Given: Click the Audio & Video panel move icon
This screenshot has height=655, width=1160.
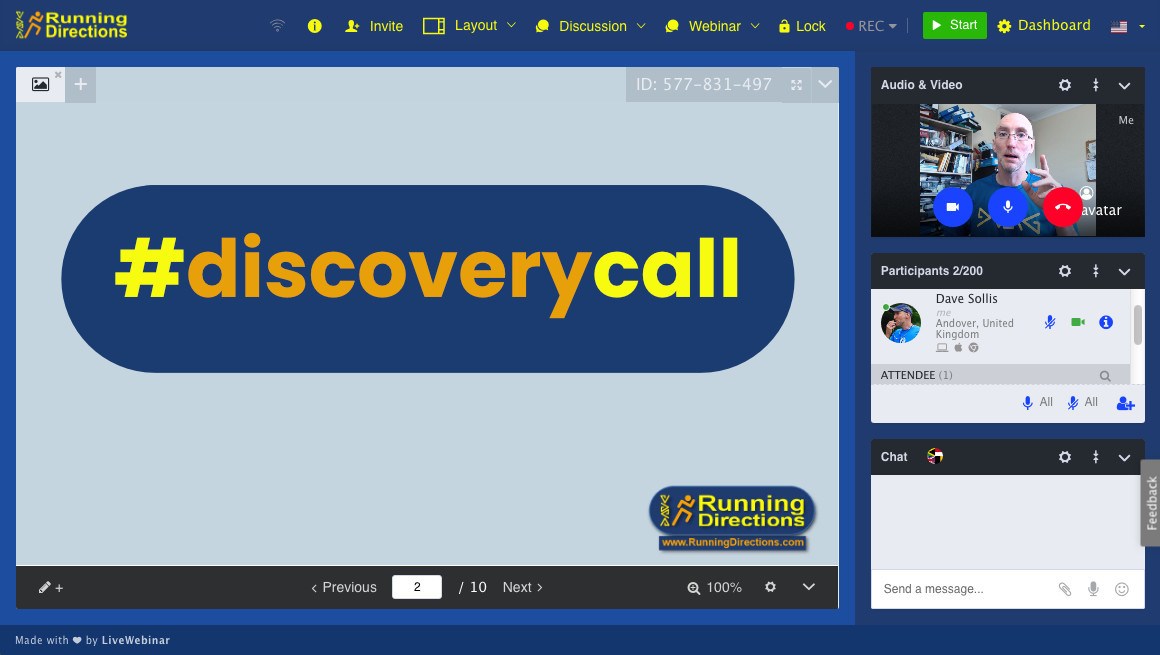Looking at the screenshot, I should [1096, 85].
